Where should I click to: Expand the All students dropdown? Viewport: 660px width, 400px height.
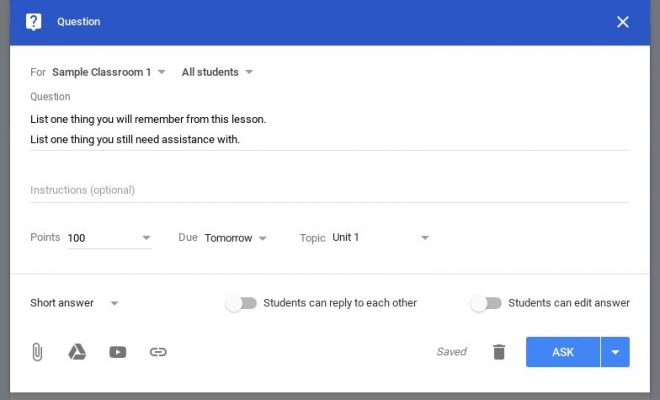click(x=217, y=72)
